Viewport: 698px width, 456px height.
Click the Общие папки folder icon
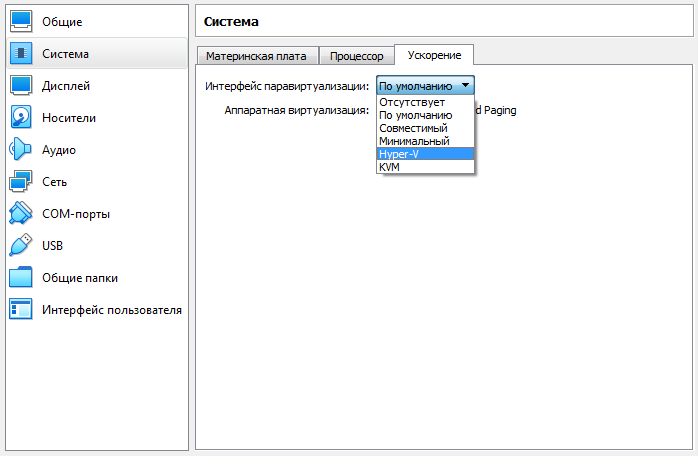point(21,277)
